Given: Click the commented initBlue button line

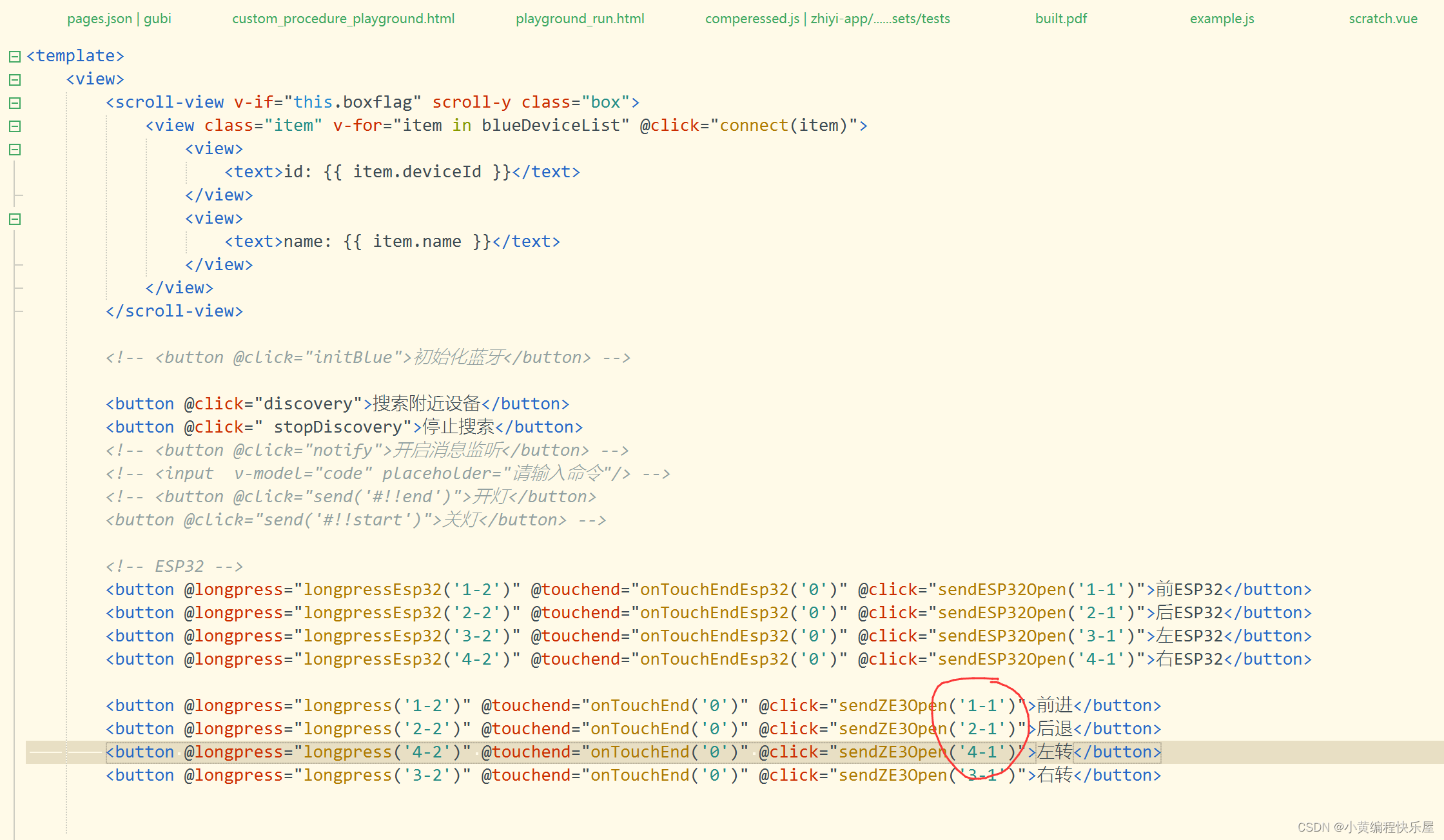Looking at the screenshot, I should 368,357.
